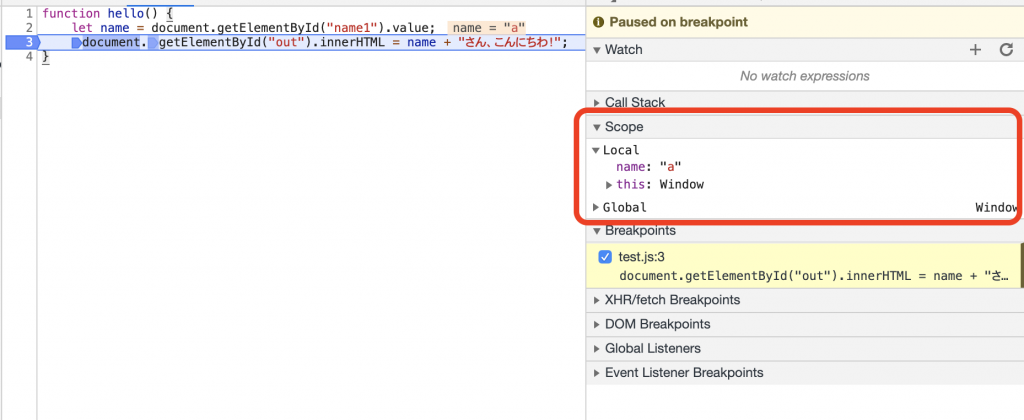This screenshot has height=420, width=1024.
Task: Collapse the Scope section
Action: [596, 127]
